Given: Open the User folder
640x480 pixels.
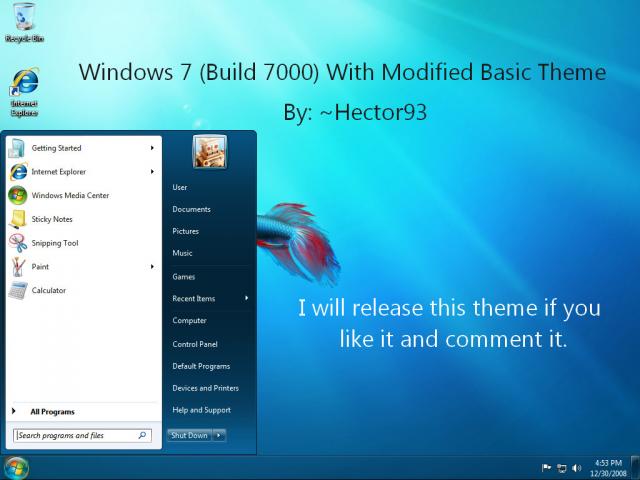Looking at the screenshot, I should point(180,187).
